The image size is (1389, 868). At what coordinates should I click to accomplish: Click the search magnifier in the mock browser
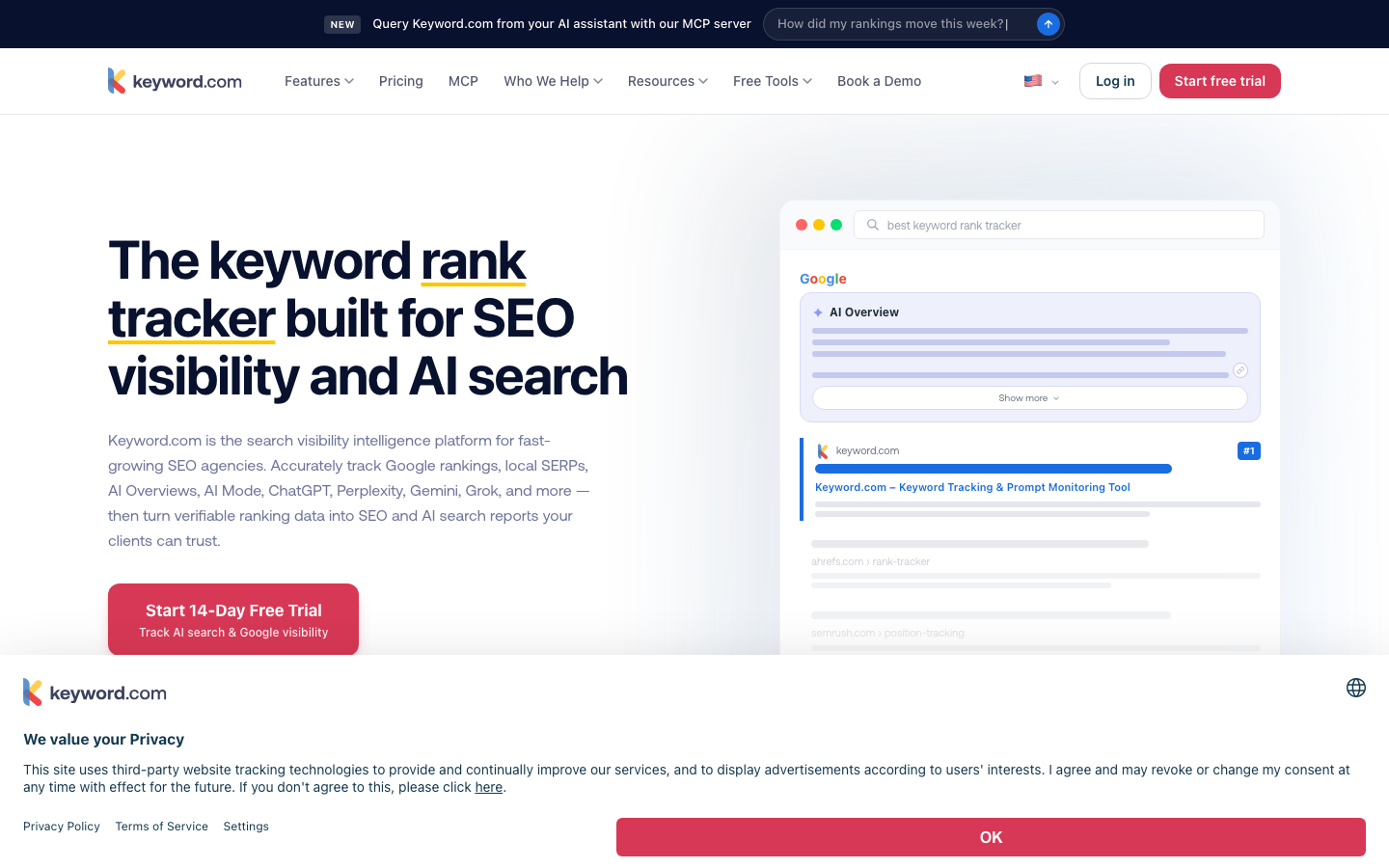click(x=872, y=225)
